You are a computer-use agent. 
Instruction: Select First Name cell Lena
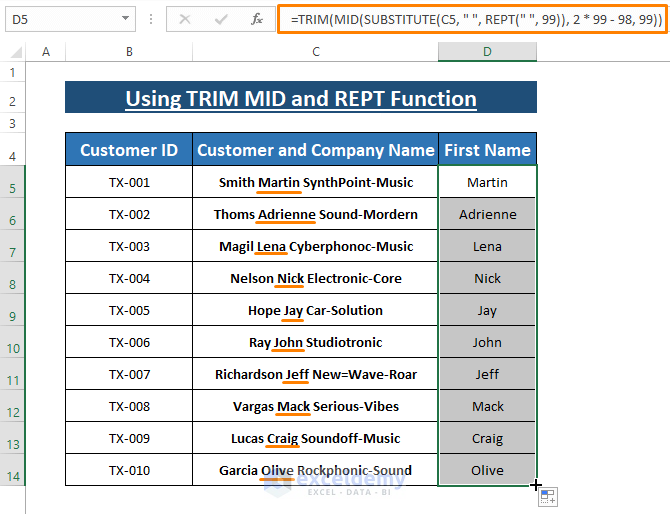487,246
